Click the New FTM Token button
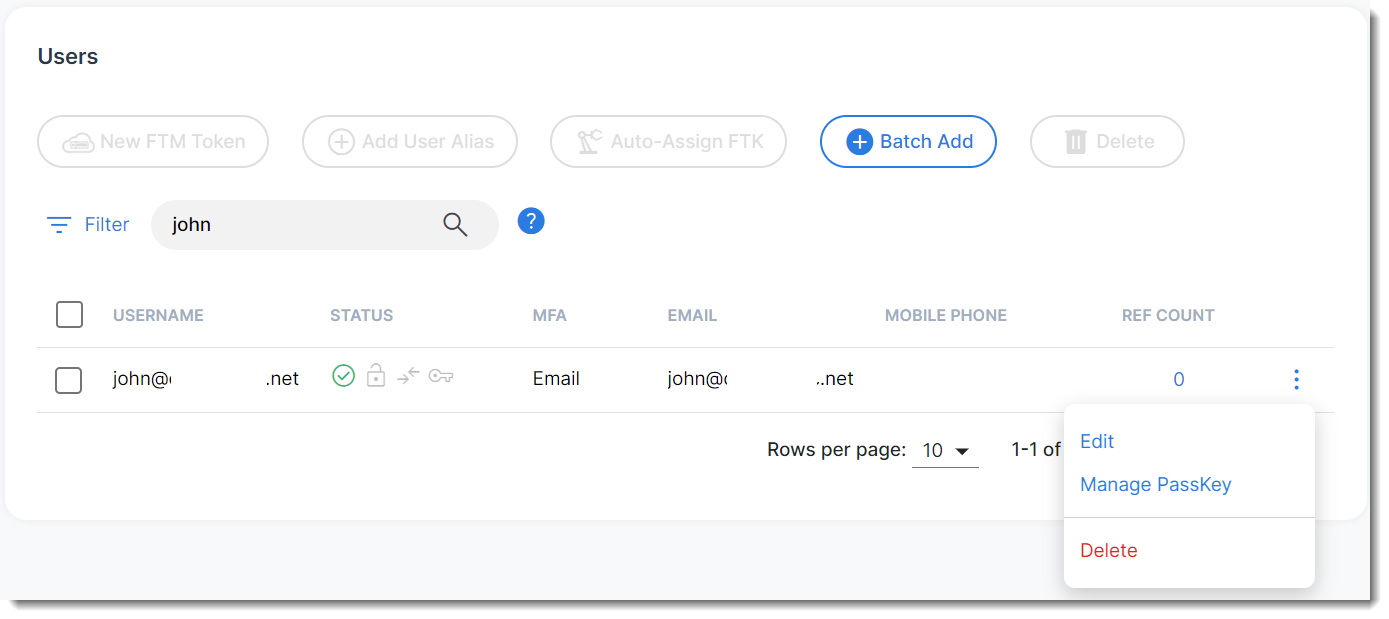Screen dimensions: 1389x619 click(153, 142)
